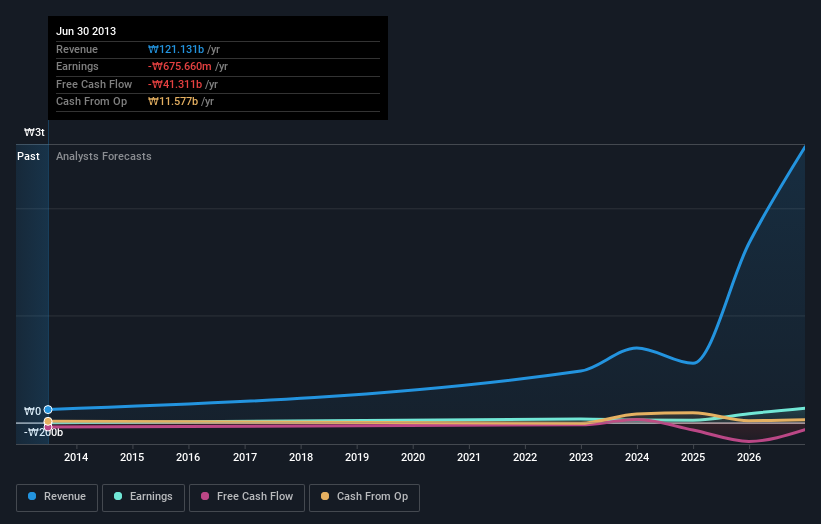
Task: Toggle the Revenue series legend button
Action: [x=57, y=497]
